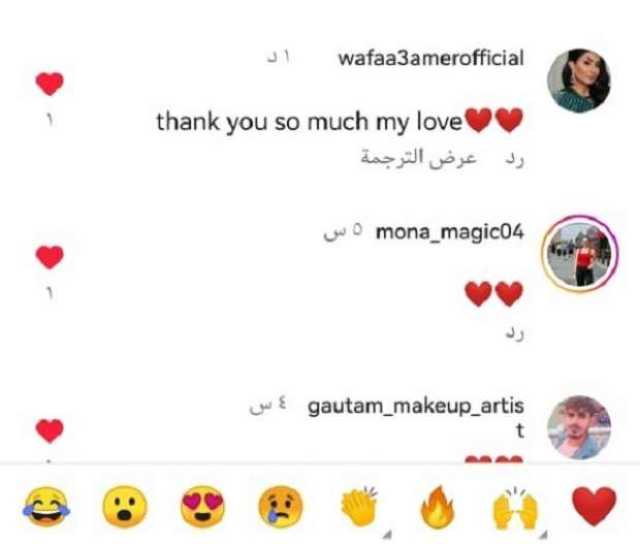Show translation of wafaa3amerofficial's comment
Image resolution: width=640 pixels, height=544 pixels.
click(x=418, y=158)
